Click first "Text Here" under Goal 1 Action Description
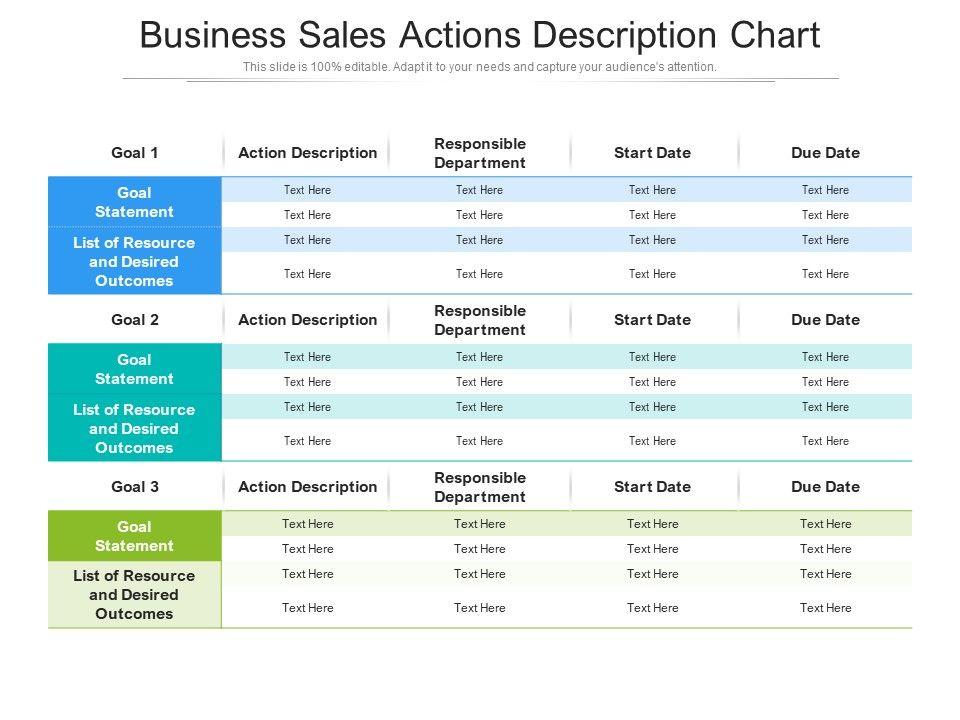This screenshot has width=960, height=720. click(307, 190)
